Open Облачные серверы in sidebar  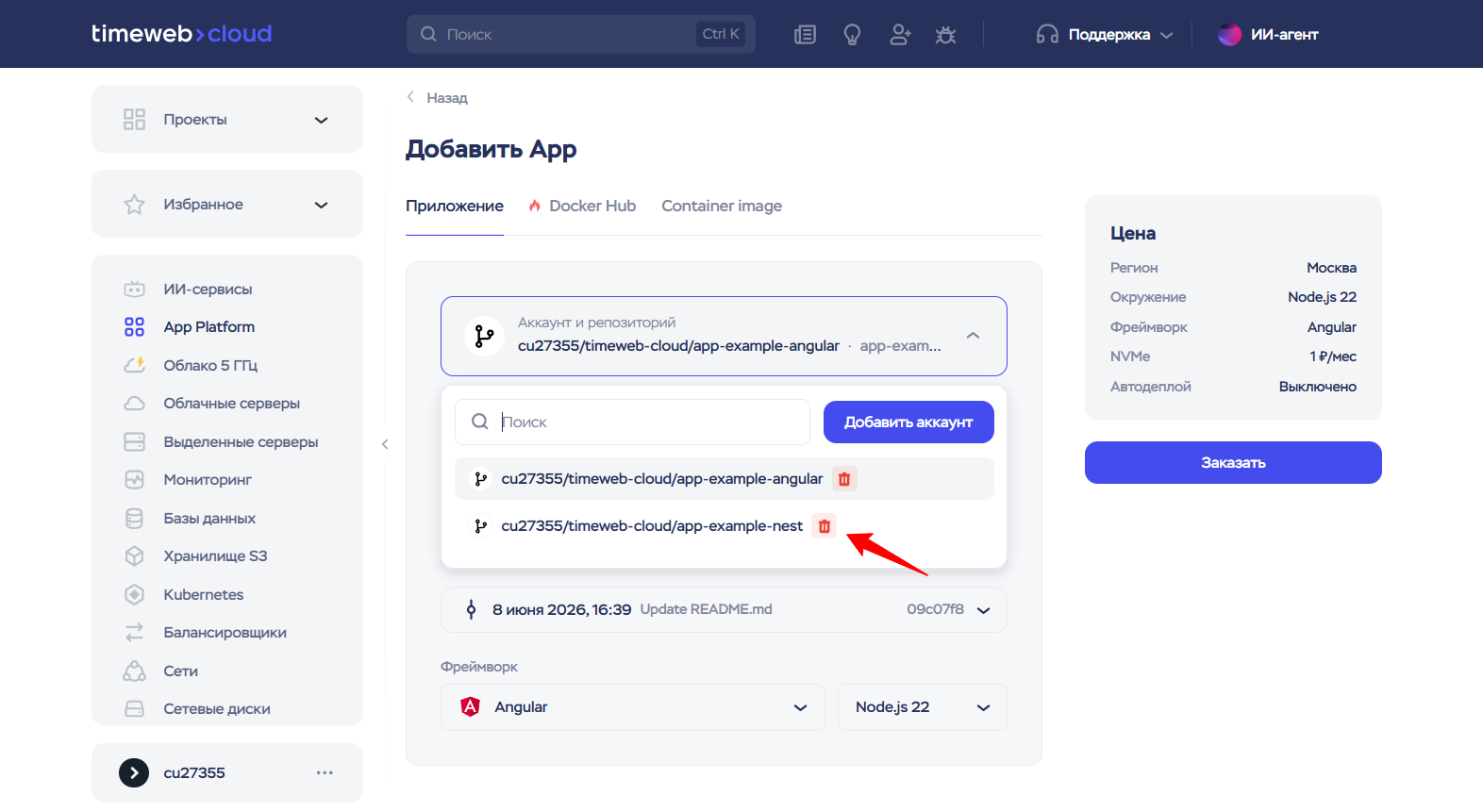(231, 403)
